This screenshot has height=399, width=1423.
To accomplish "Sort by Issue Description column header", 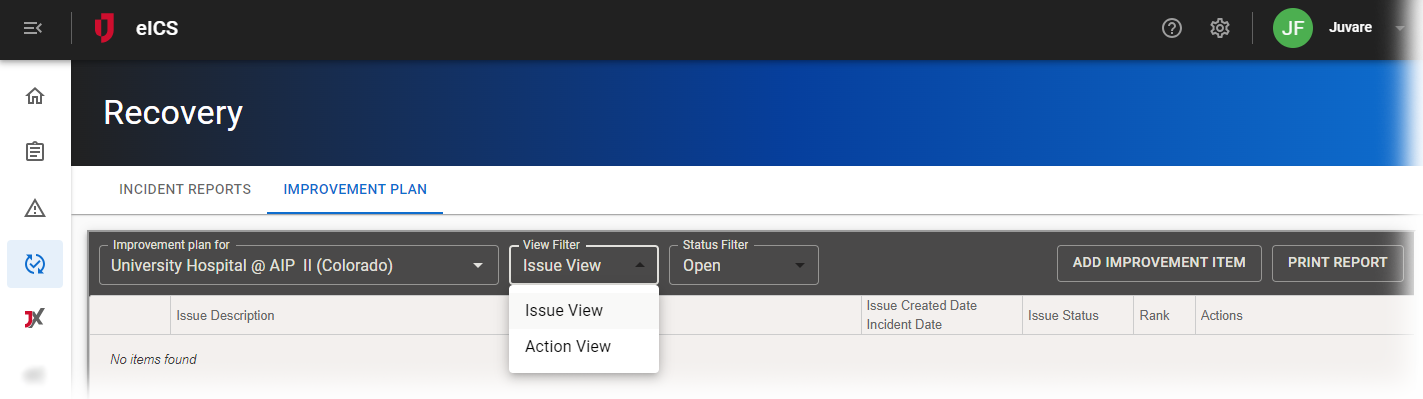I will (x=225, y=315).
